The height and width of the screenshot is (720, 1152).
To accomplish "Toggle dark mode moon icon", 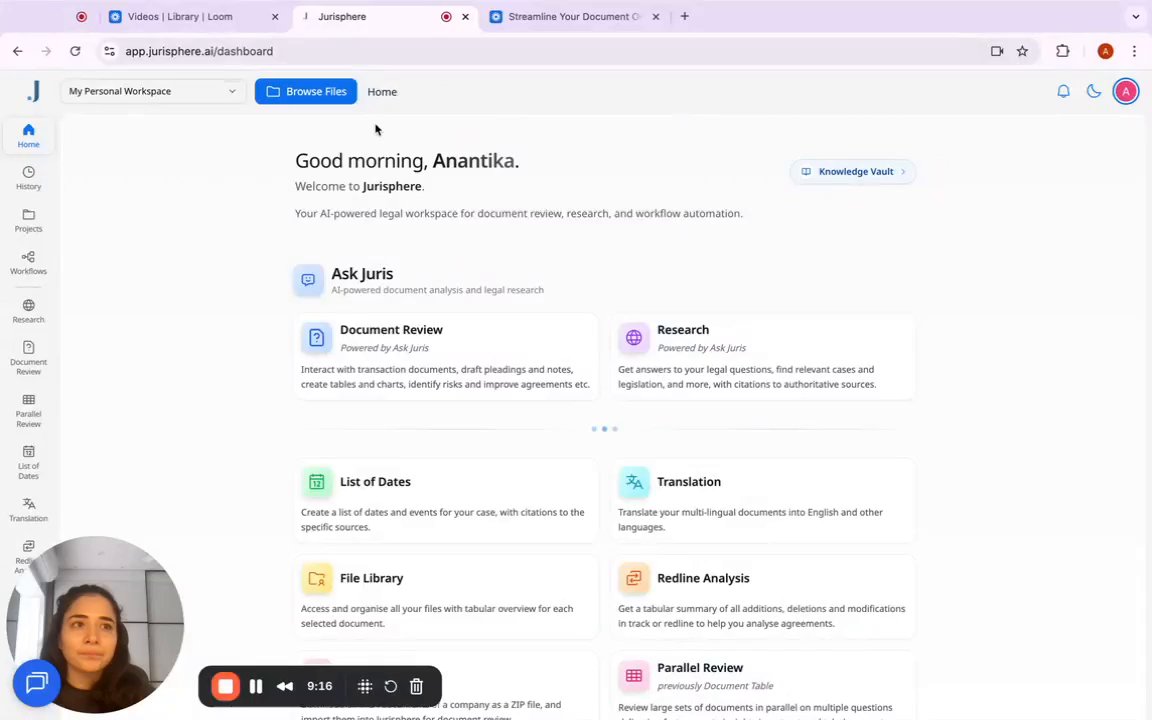I will pyautogui.click(x=1094, y=91).
